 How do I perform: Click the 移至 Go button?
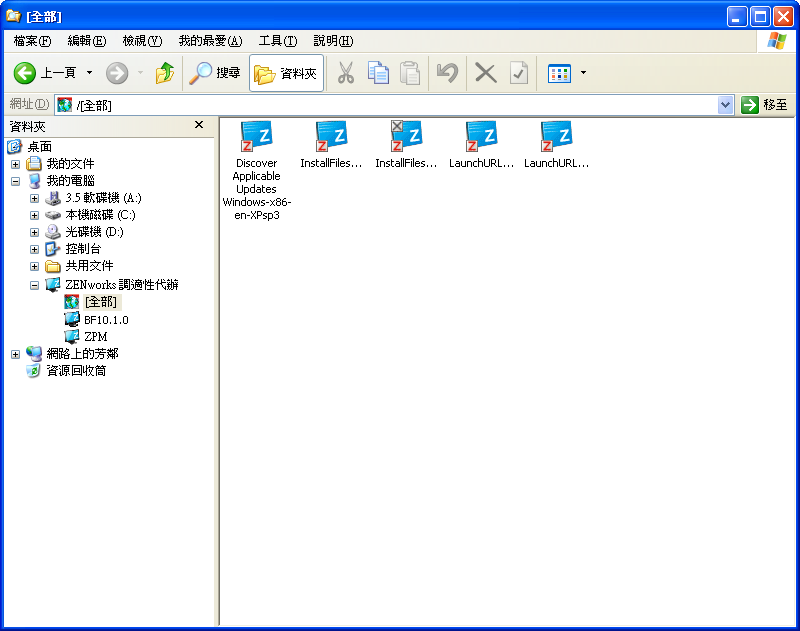click(x=762, y=104)
